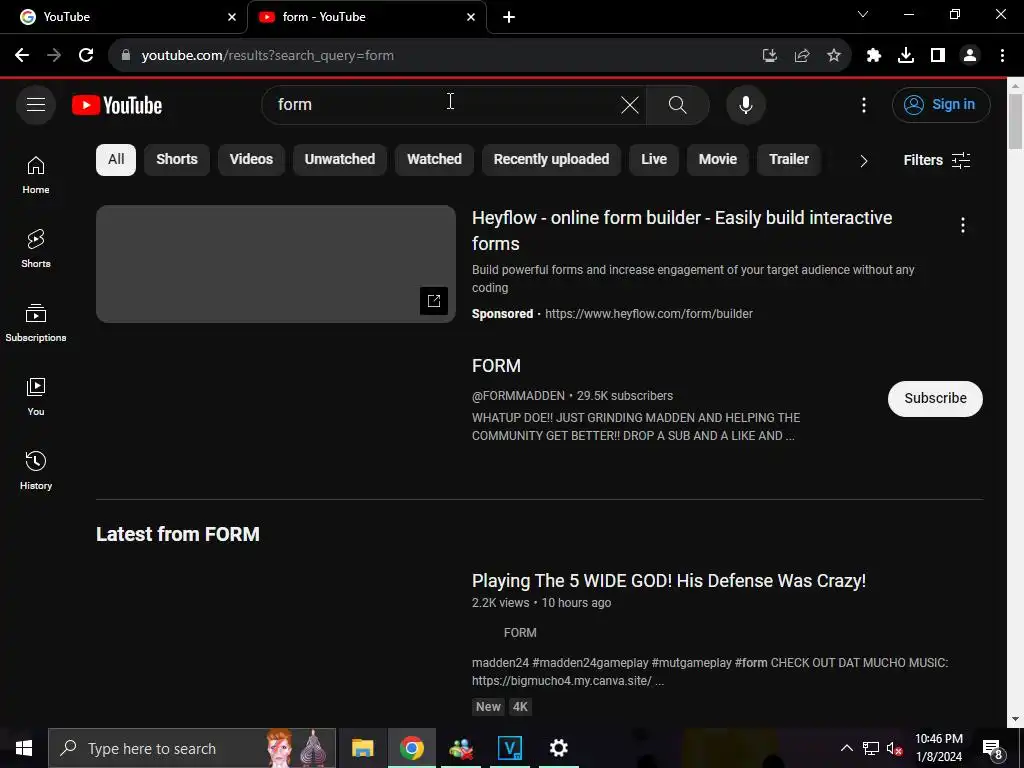1024x768 pixels.
Task: Open the Filters panel
Action: [x=936, y=160]
